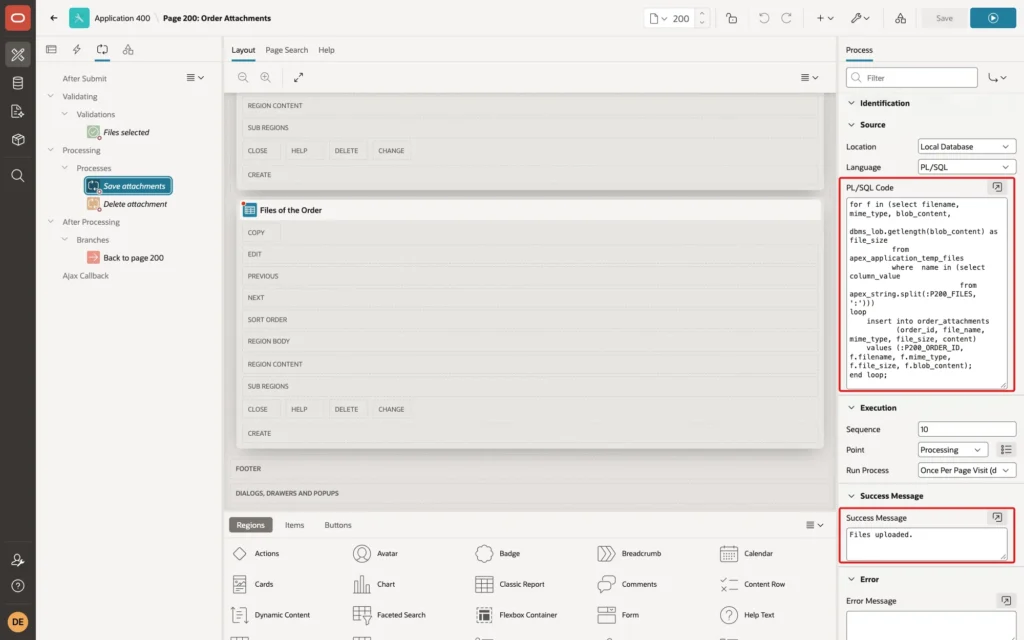Open the layout options menu
This screenshot has height=640, width=1024.
pyautogui.click(x=809, y=77)
